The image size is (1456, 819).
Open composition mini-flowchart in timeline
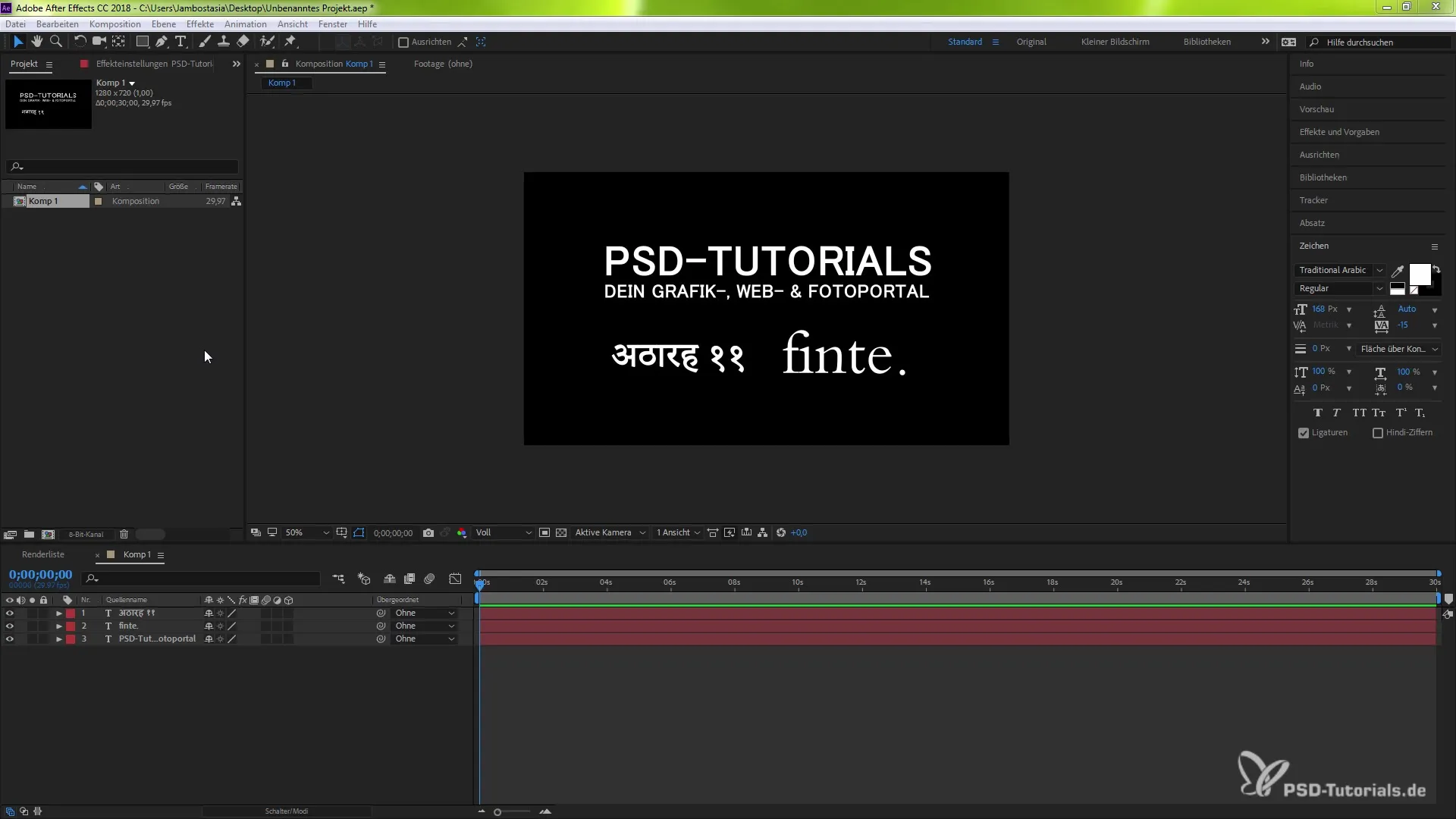(338, 579)
